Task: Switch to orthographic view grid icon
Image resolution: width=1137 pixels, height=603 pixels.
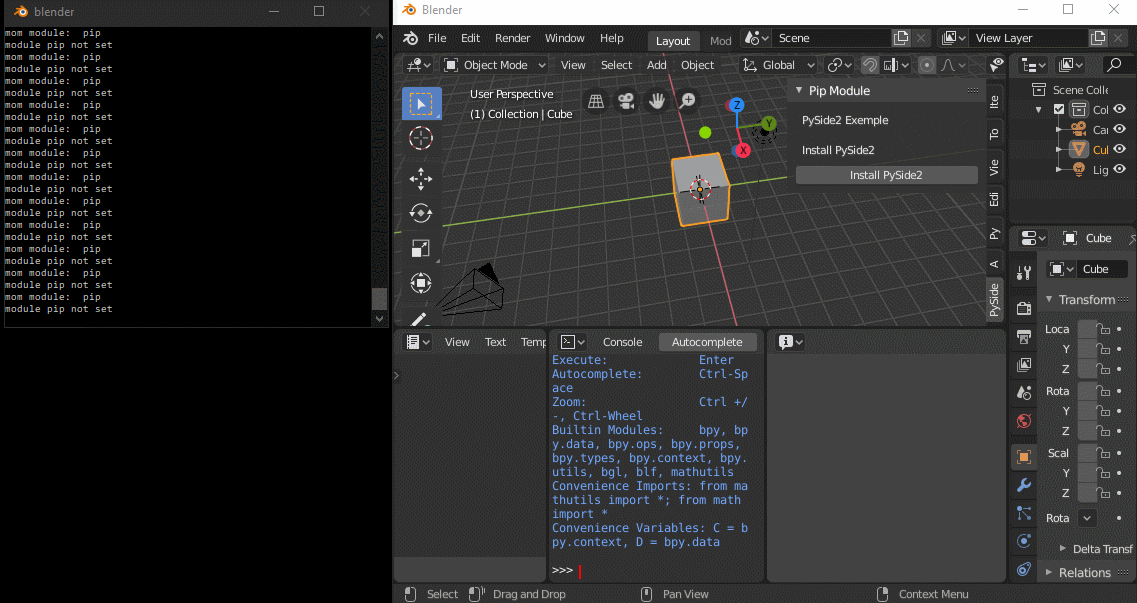Action: click(x=596, y=101)
